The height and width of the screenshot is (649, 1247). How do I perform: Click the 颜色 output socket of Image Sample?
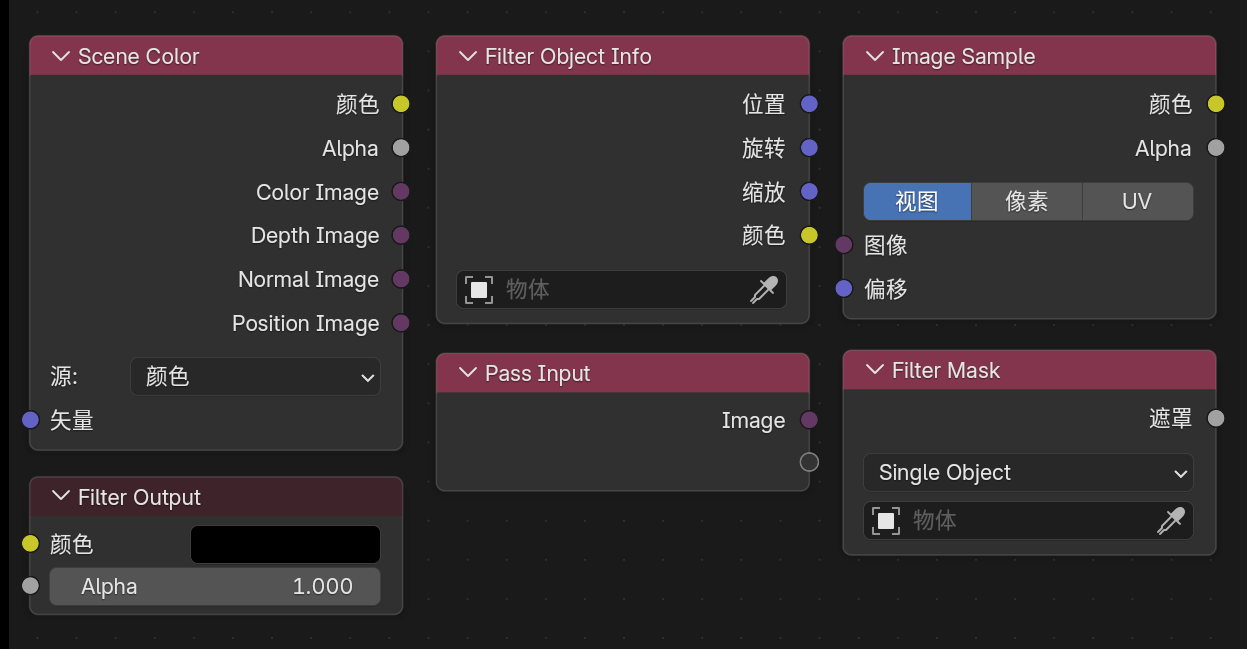(1215, 104)
